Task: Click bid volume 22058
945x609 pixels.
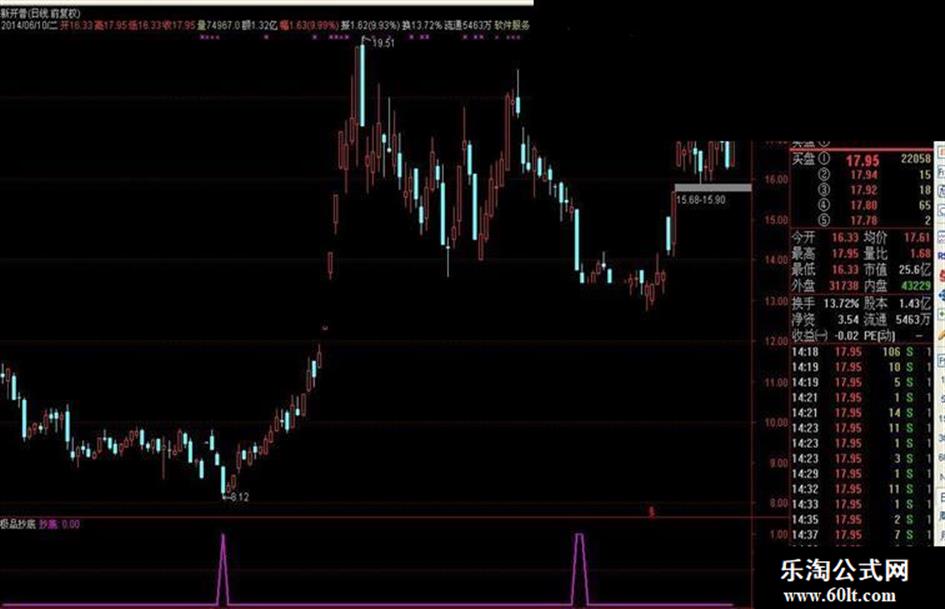Action: (x=916, y=159)
